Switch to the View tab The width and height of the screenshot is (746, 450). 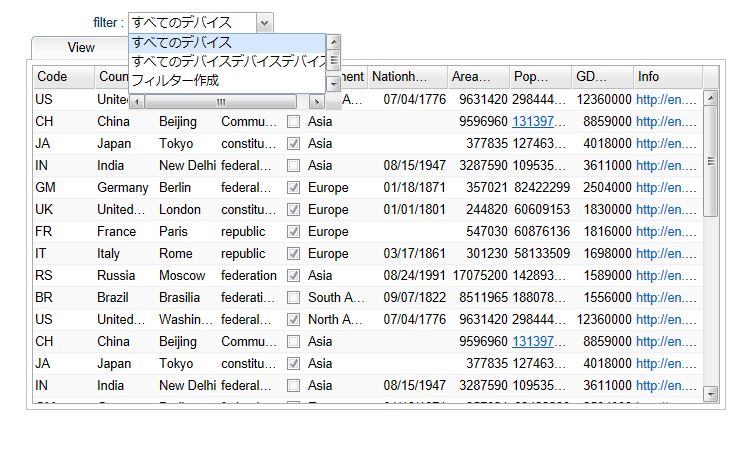[x=81, y=47]
